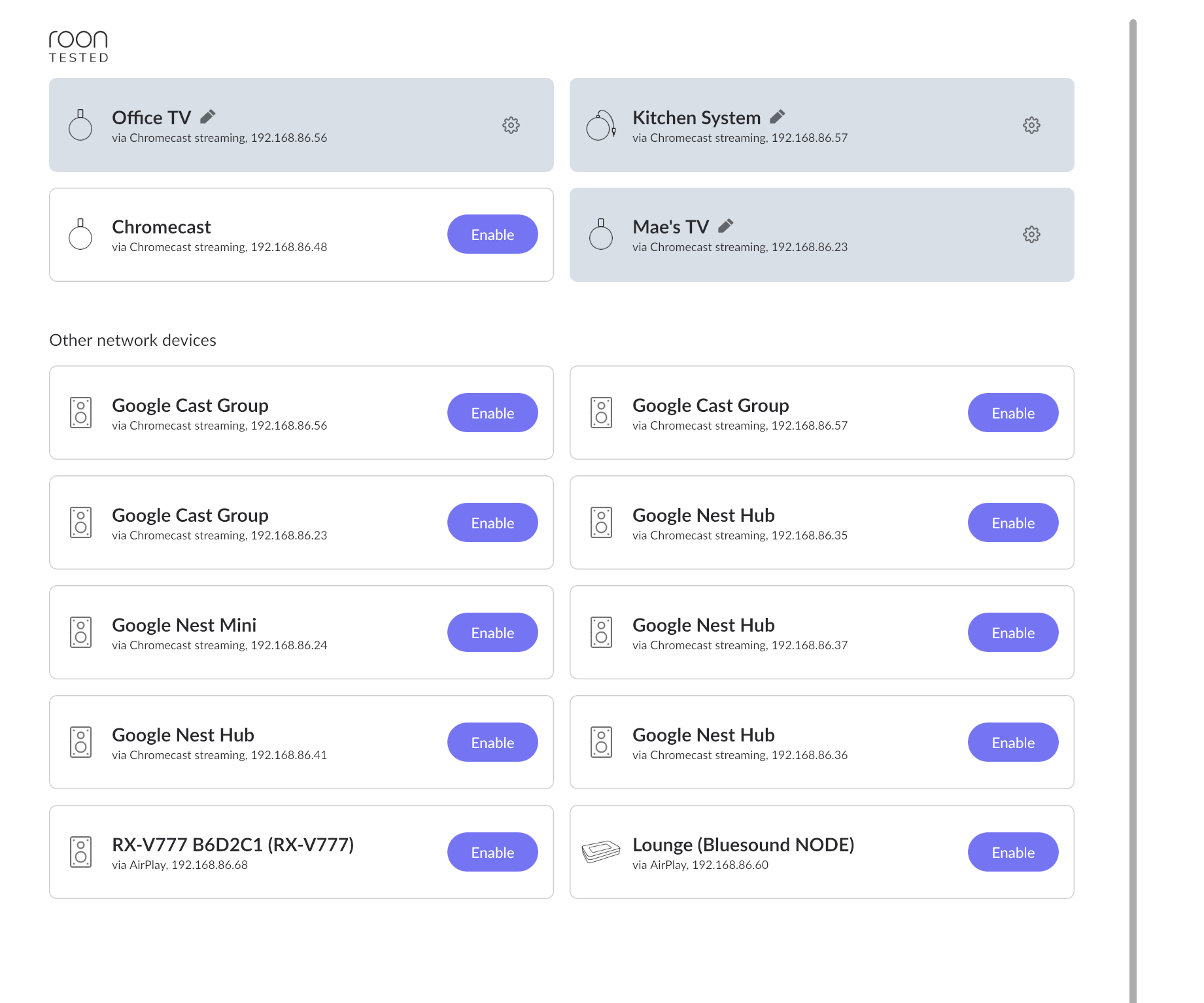Viewport: 1204px width, 1003px height.
Task: Click the Kitchen System Chromecast audio icon
Action: 601,125
